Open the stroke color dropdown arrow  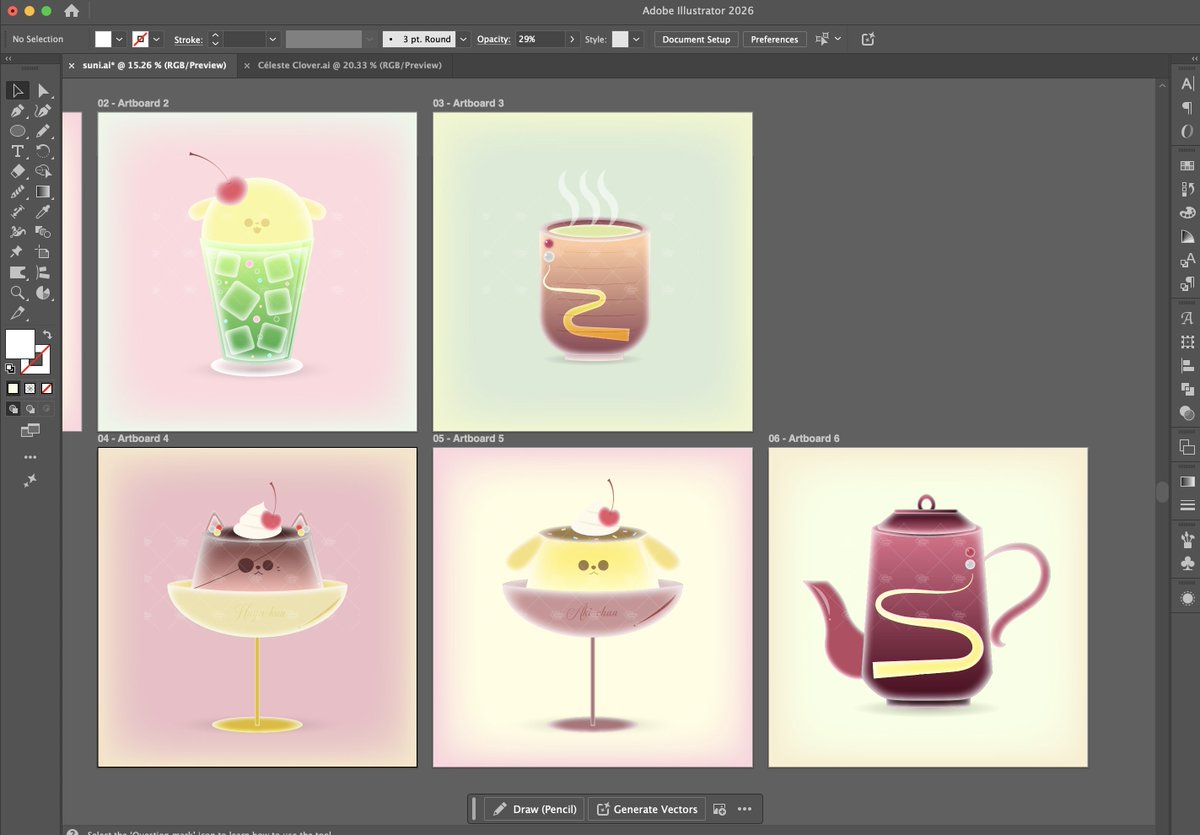(x=158, y=39)
